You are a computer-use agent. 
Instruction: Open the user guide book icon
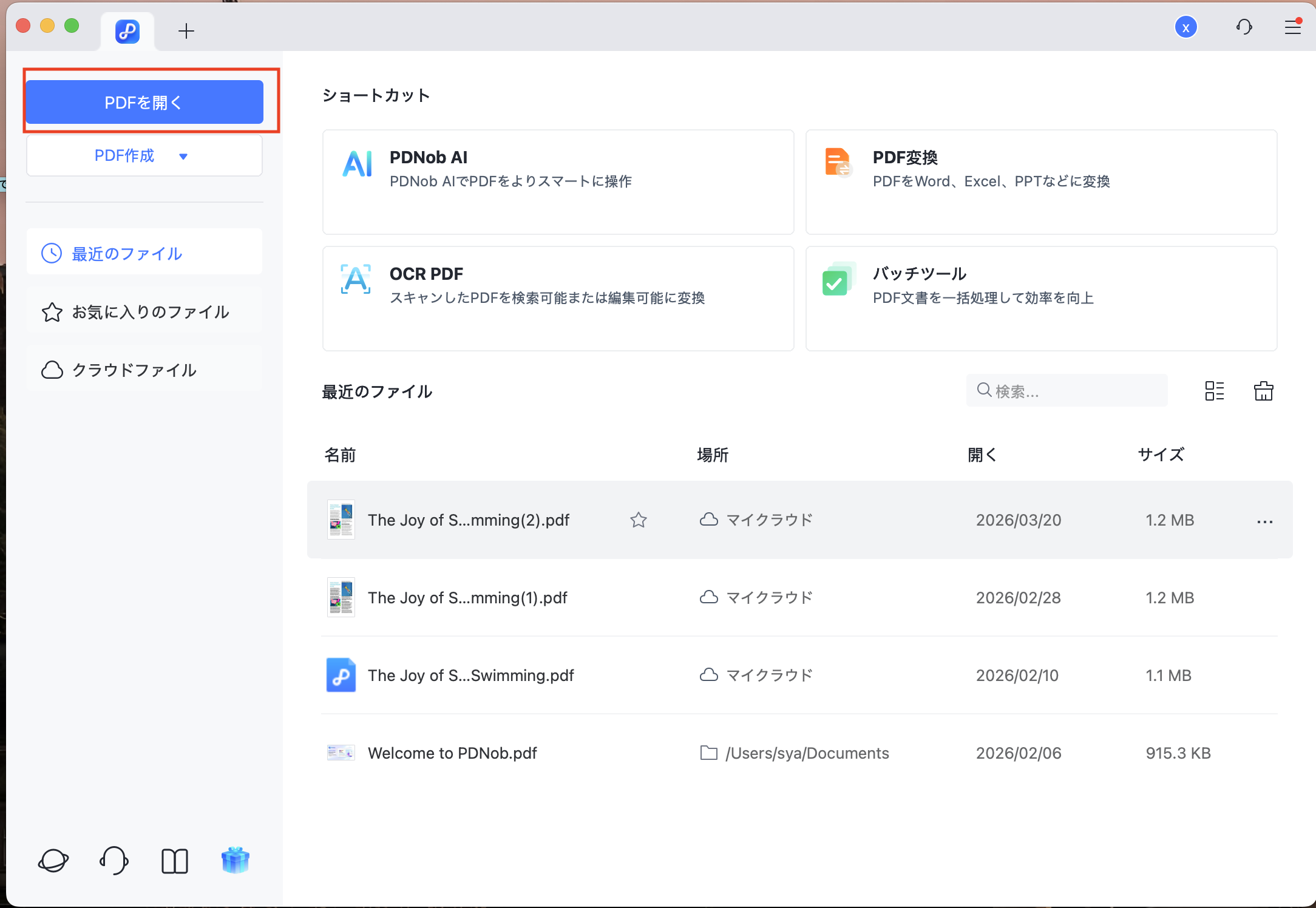pyautogui.click(x=175, y=860)
